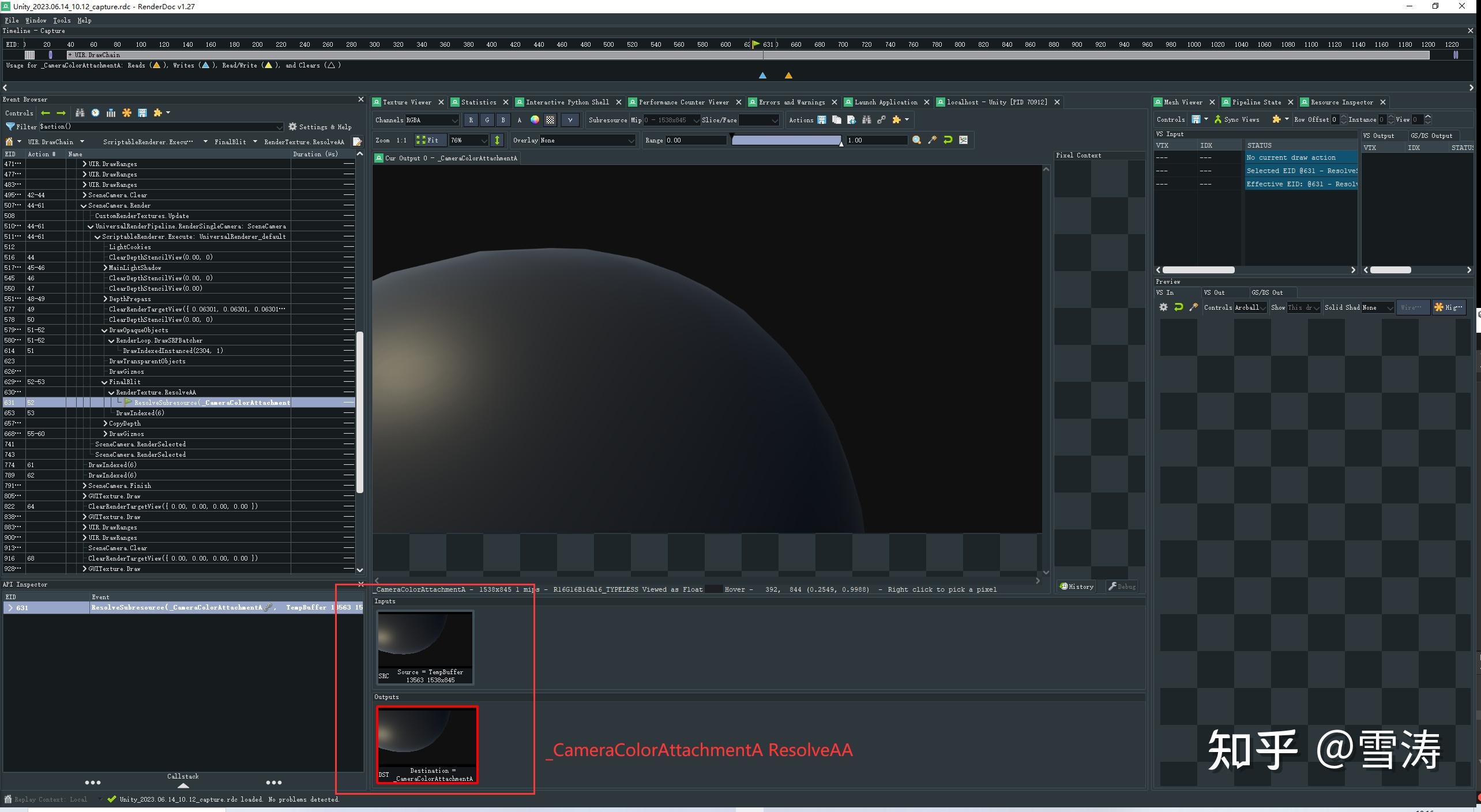
Task: Click the magnifying glass in Range toolbar
Action: [x=916, y=140]
